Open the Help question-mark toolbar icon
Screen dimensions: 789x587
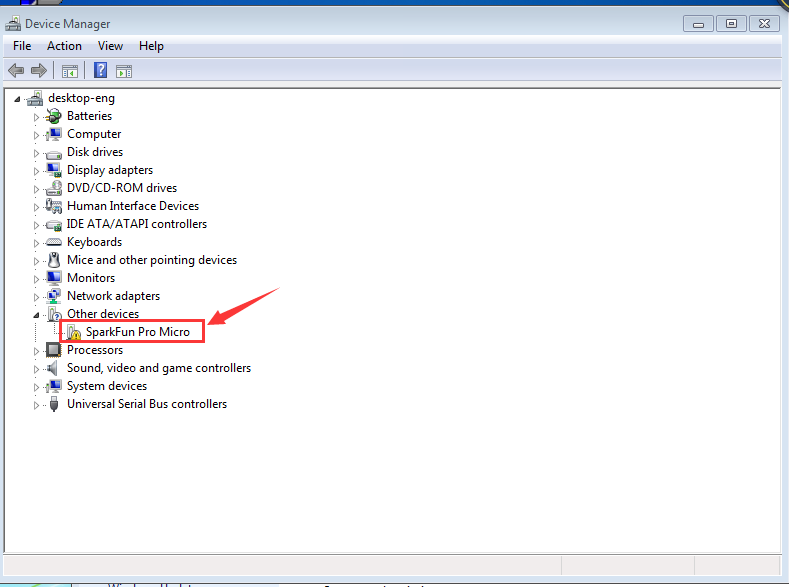tap(101, 70)
